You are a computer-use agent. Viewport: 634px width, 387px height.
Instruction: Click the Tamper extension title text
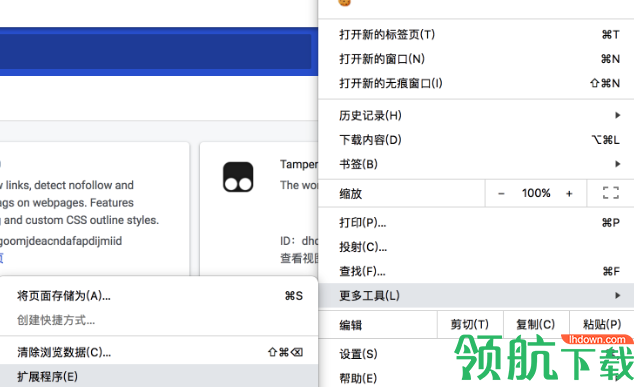click(x=299, y=164)
